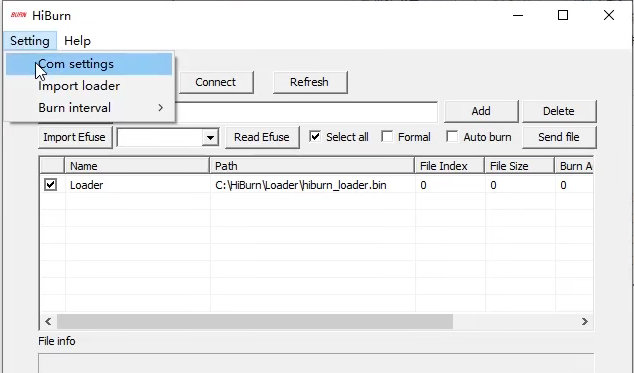This screenshot has height=373, width=634.
Task: Click the File Size column header
Action: [519, 166]
